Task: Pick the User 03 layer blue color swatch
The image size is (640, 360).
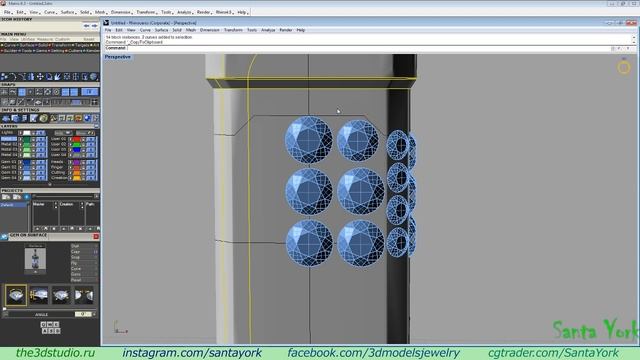Action: click(76, 150)
